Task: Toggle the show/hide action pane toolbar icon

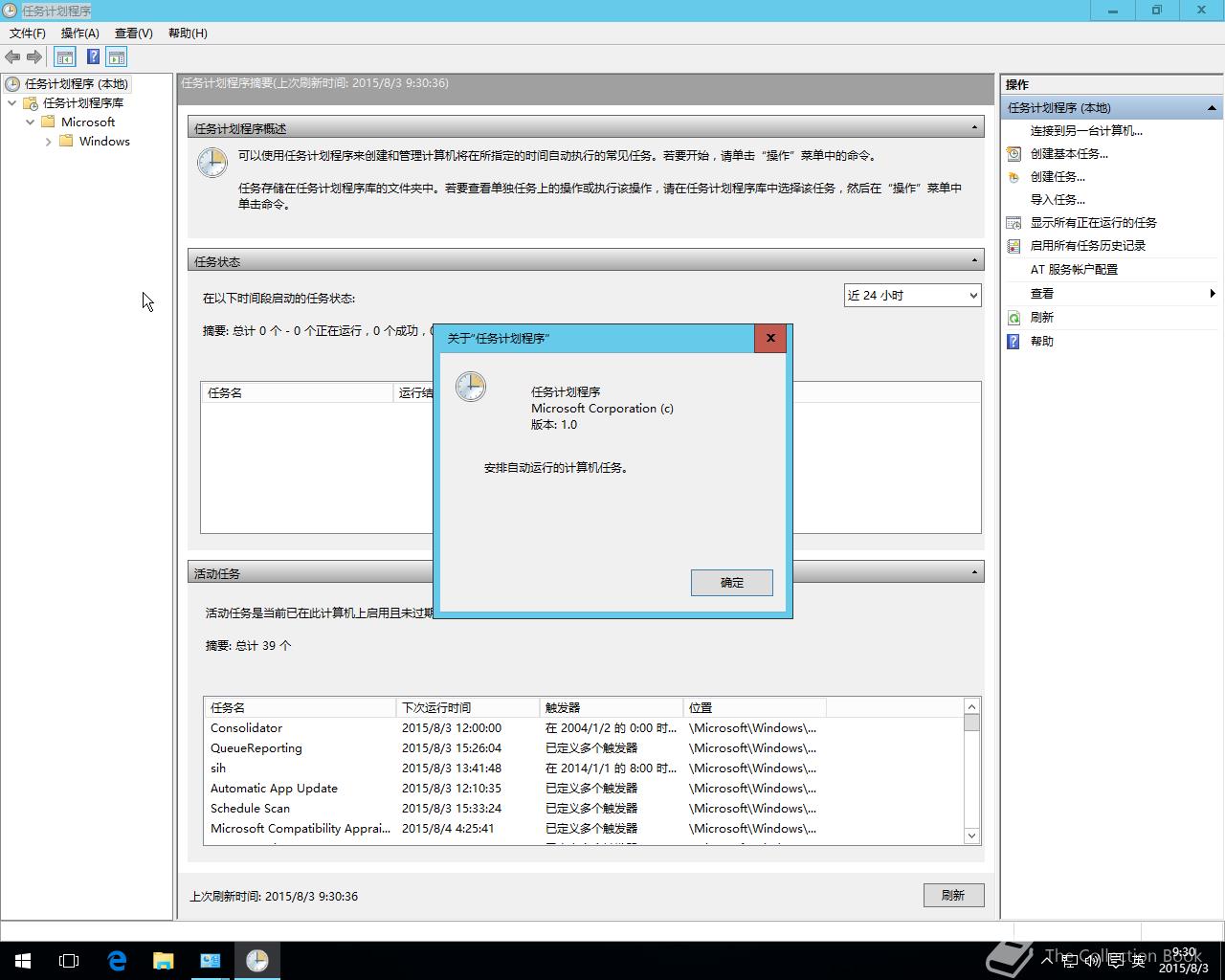Action: tap(117, 57)
